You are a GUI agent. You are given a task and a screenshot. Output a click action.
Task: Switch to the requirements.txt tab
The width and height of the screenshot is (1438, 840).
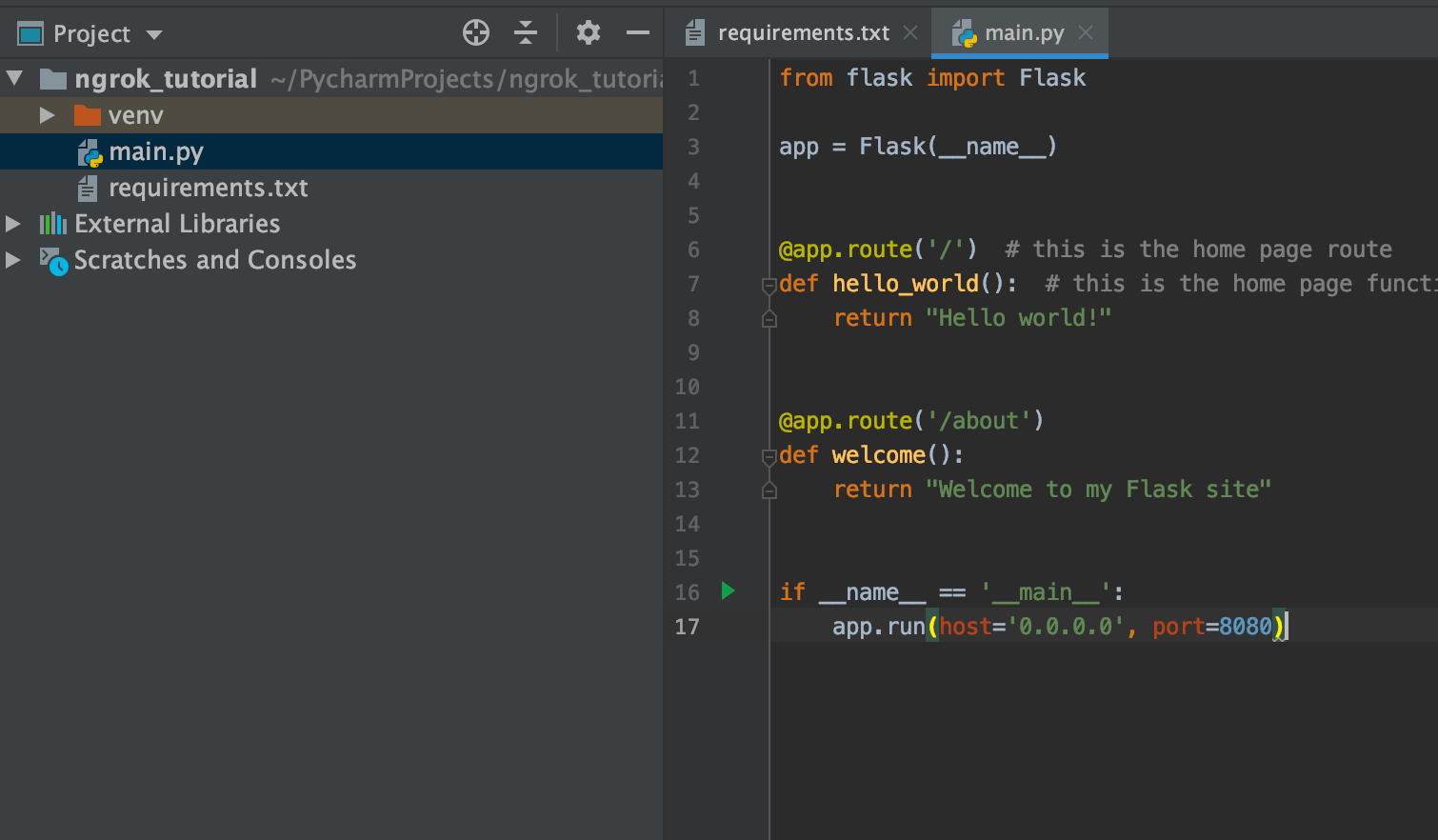tap(802, 33)
